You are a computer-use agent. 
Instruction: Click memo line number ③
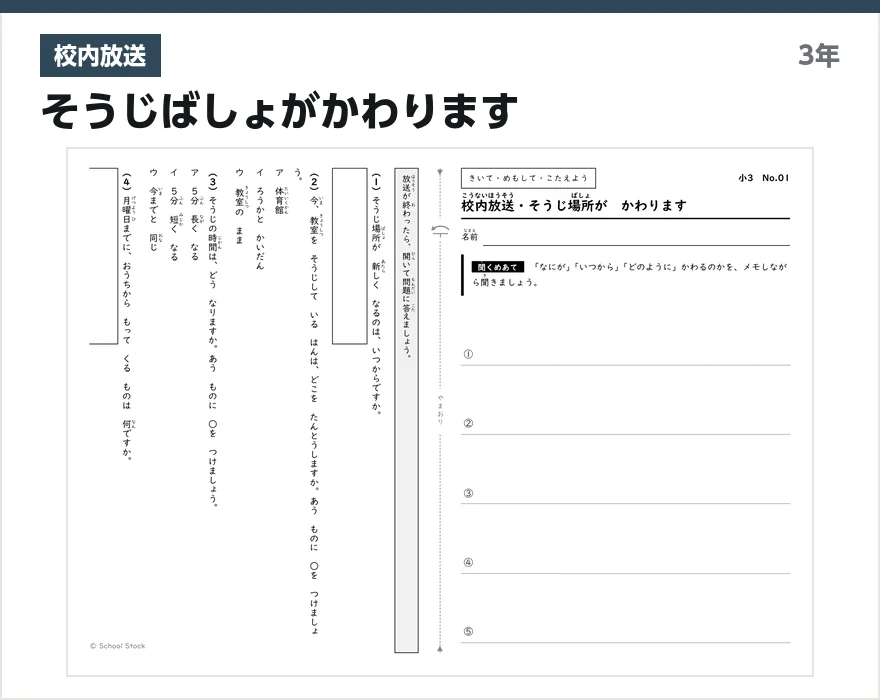coord(468,493)
